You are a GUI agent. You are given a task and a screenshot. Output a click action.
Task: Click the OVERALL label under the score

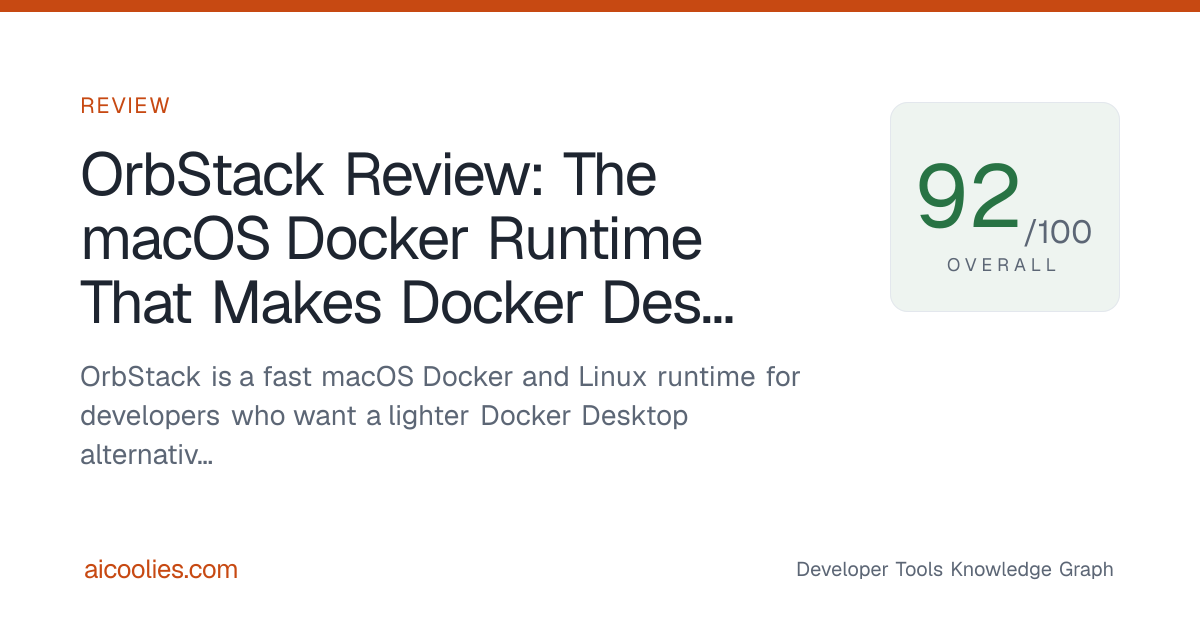[1002, 265]
